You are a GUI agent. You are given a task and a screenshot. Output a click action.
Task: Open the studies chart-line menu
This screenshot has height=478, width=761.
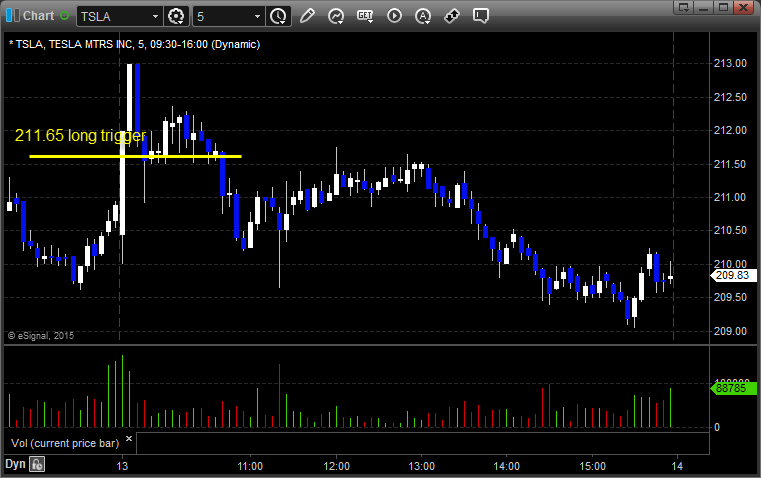point(335,16)
